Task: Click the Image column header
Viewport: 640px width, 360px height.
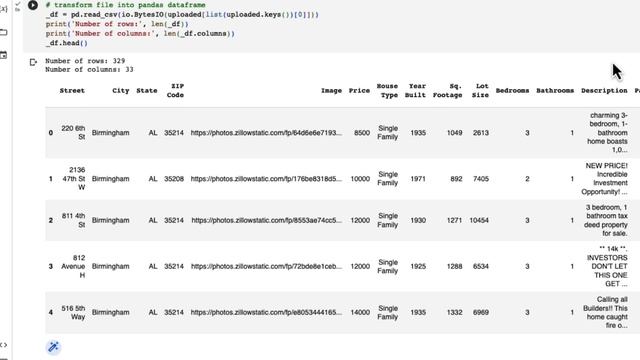Action: coord(331,91)
